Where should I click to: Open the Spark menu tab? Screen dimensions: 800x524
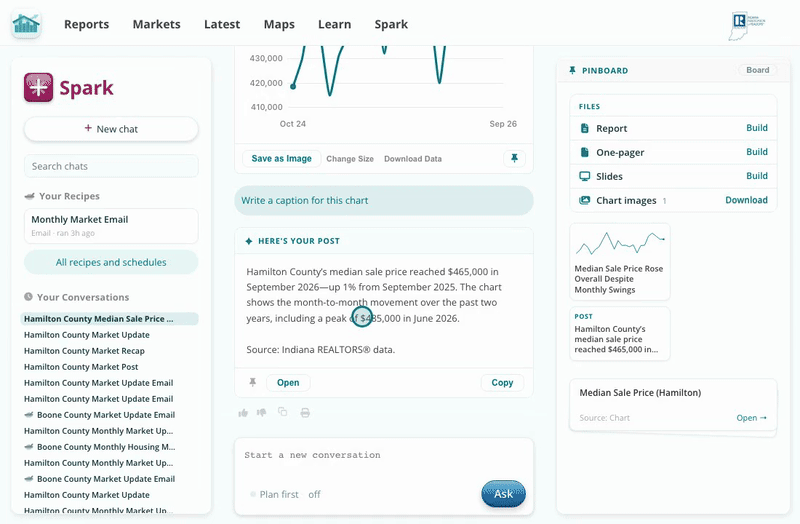[x=391, y=24]
